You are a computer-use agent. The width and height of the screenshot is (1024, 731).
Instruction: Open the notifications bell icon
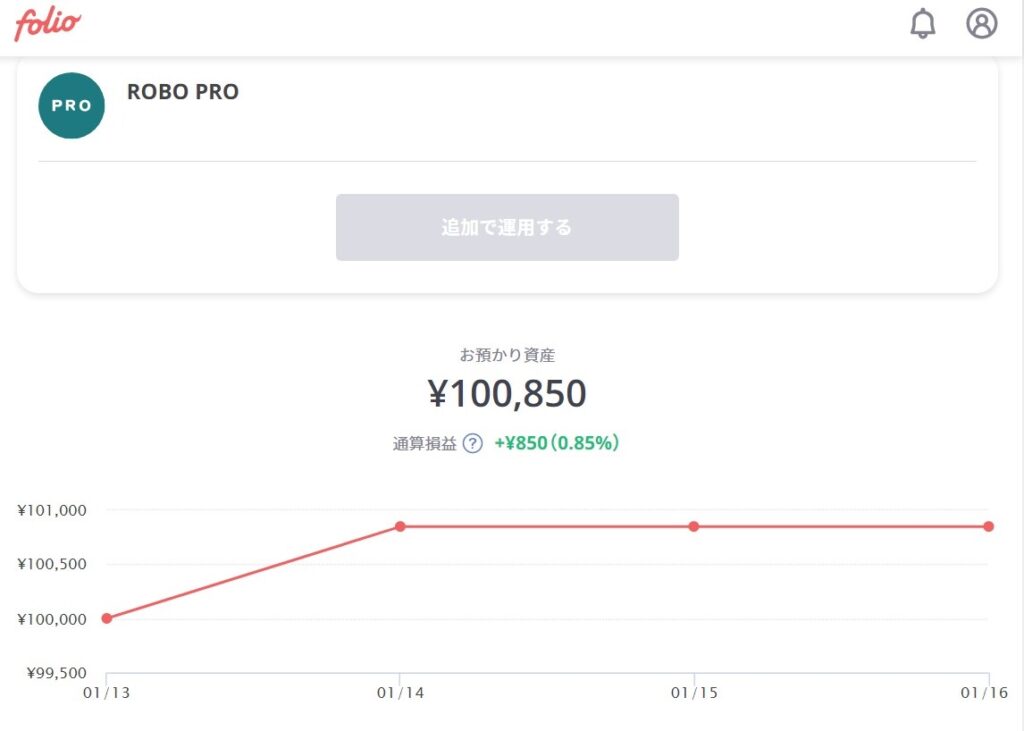pyautogui.click(x=923, y=24)
